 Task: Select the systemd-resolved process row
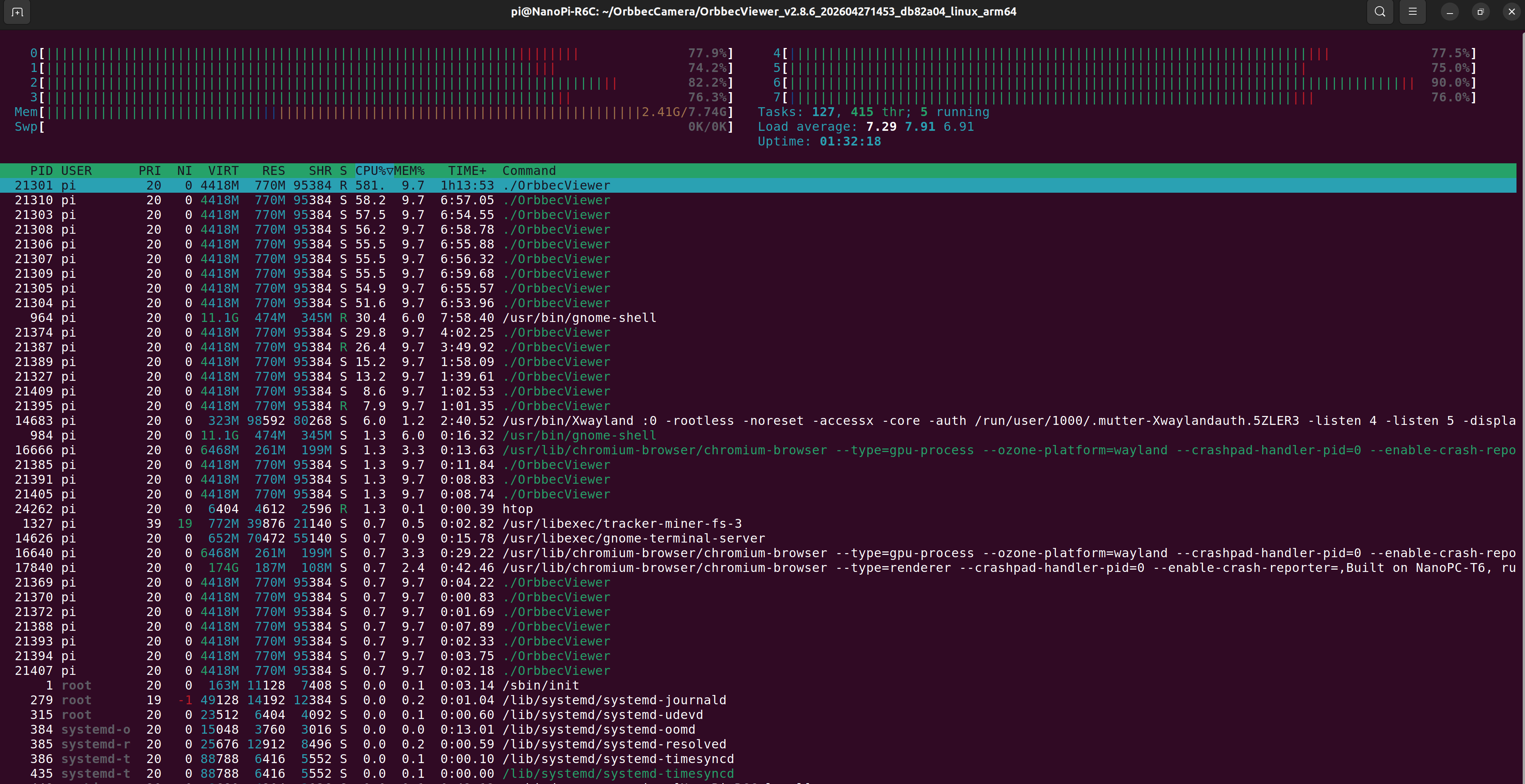pyautogui.click(x=758, y=745)
